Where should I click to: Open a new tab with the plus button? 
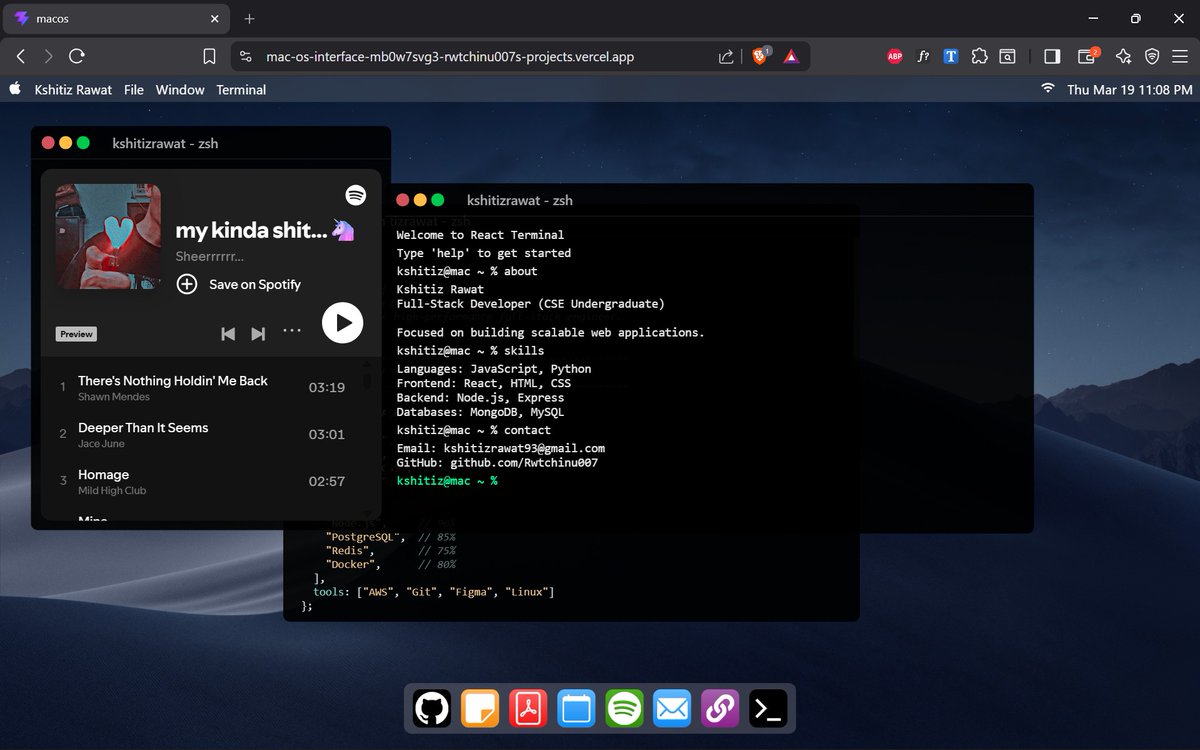250,19
